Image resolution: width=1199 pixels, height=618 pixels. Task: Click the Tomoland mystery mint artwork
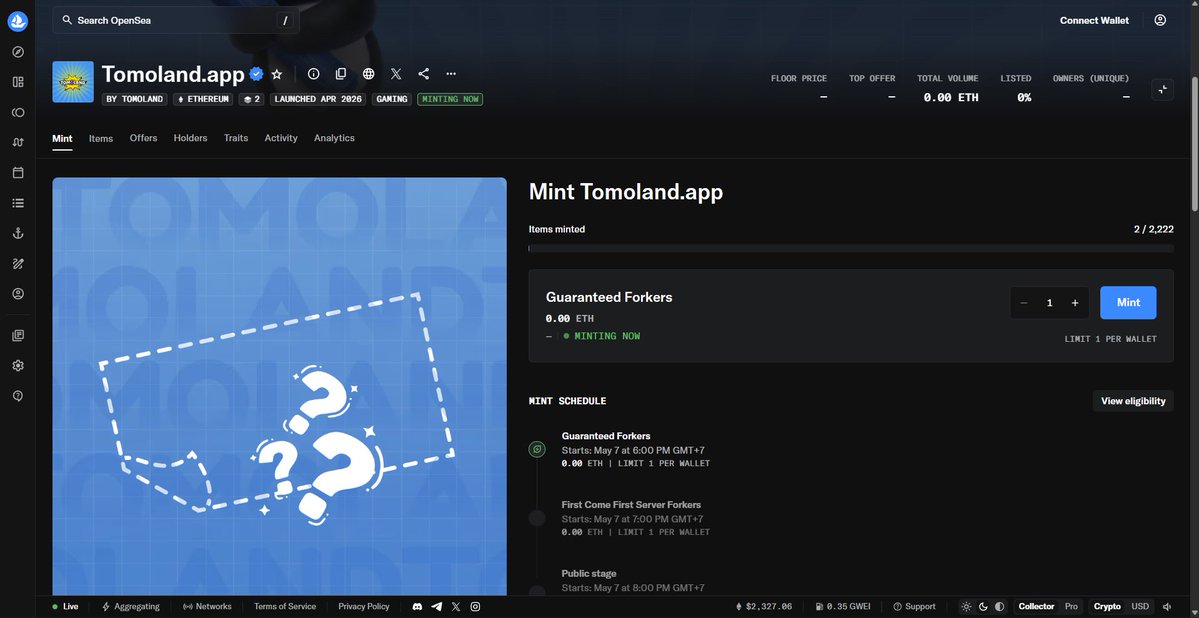pyautogui.click(x=279, y=386)
